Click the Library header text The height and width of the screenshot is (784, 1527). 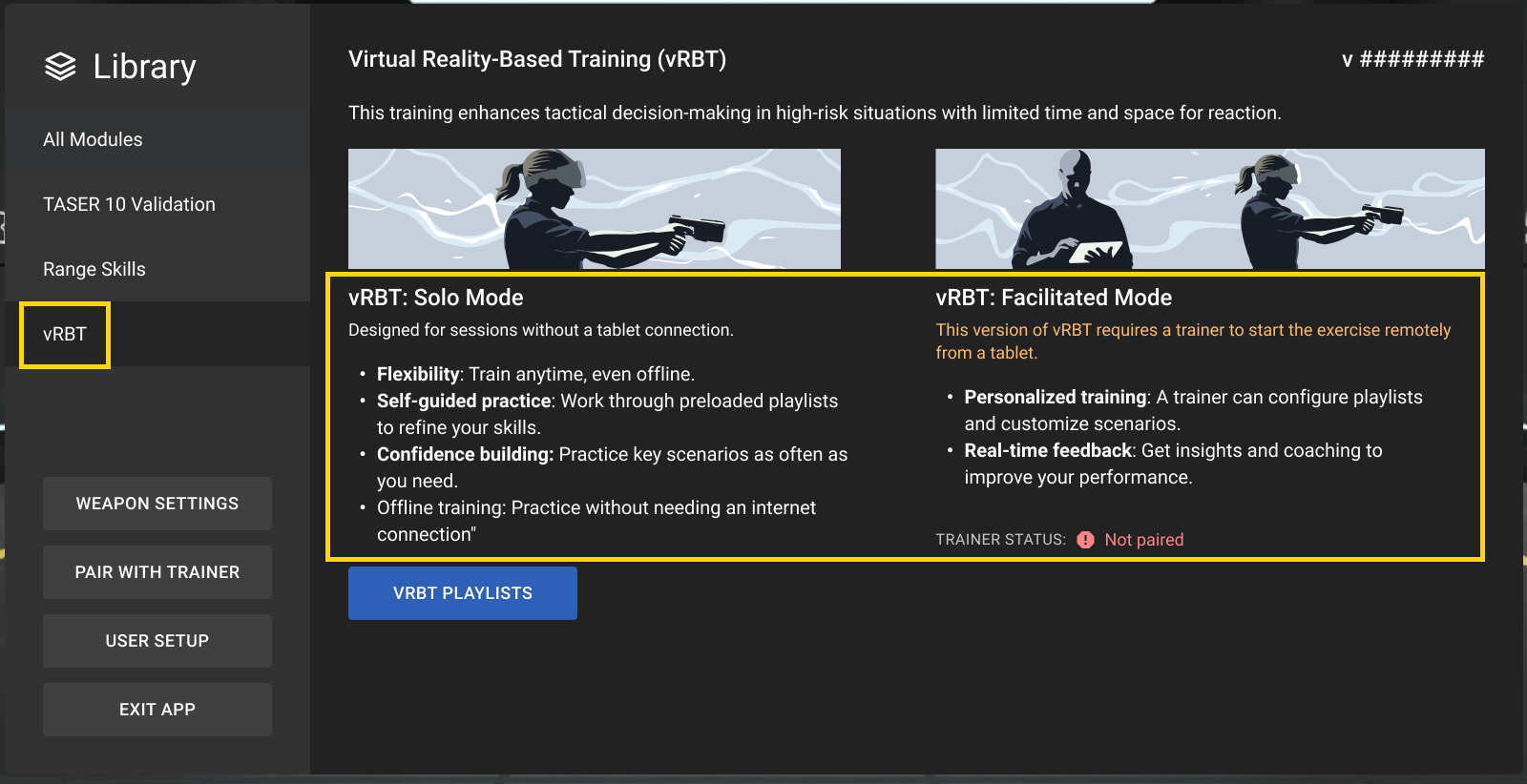tap(144, 67)
